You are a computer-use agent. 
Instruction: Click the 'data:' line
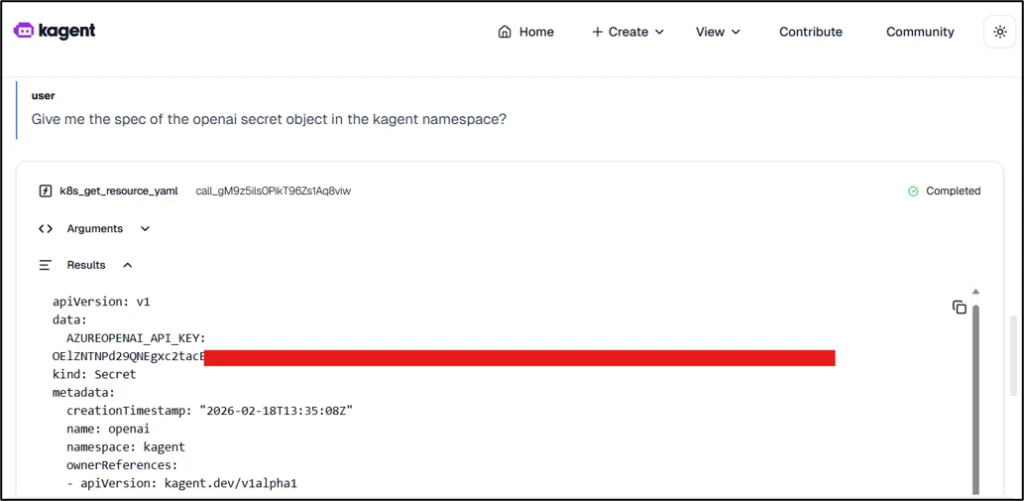[70, 320]
